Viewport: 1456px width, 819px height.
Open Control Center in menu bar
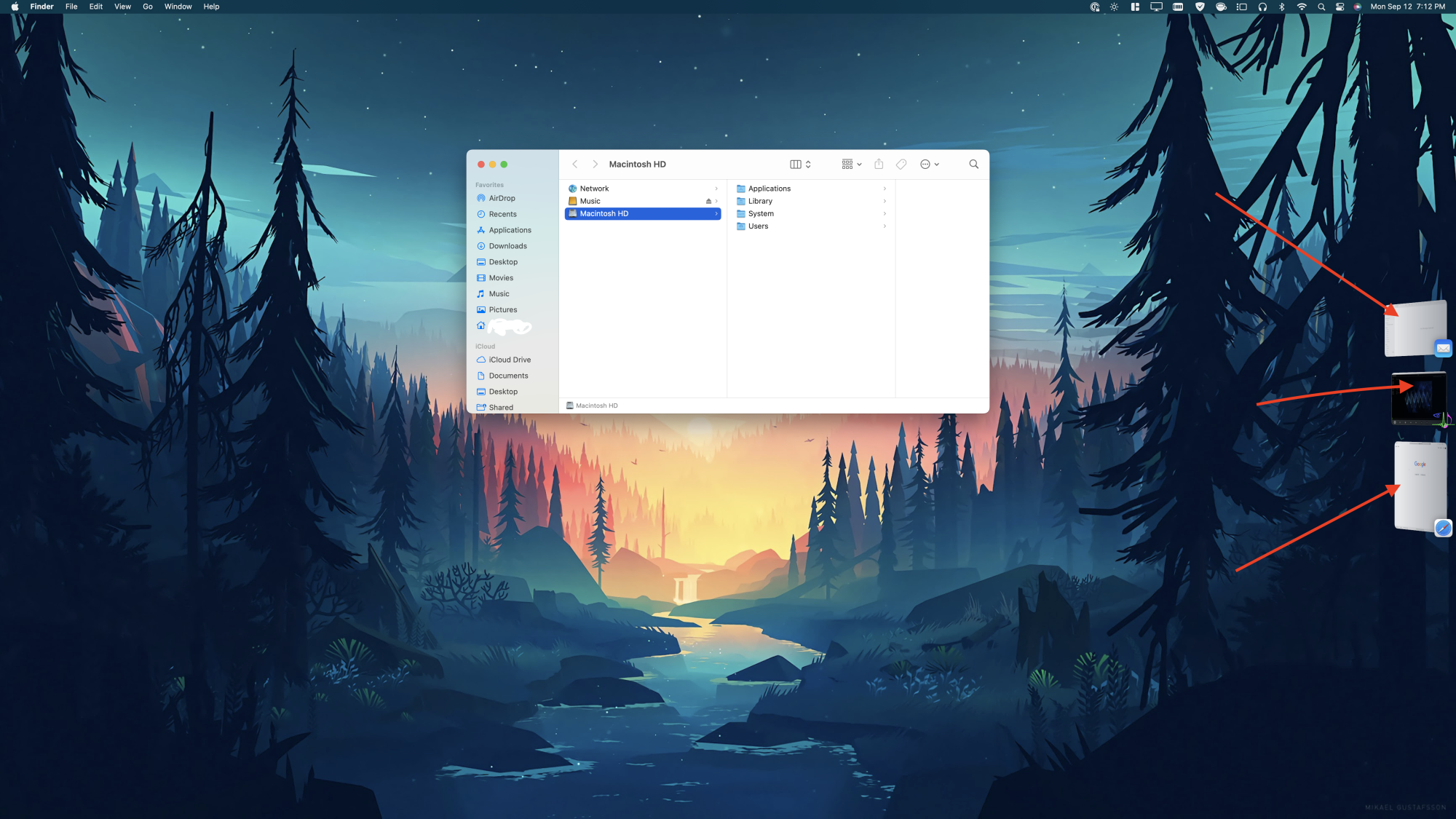click(x=1340, y=7)
